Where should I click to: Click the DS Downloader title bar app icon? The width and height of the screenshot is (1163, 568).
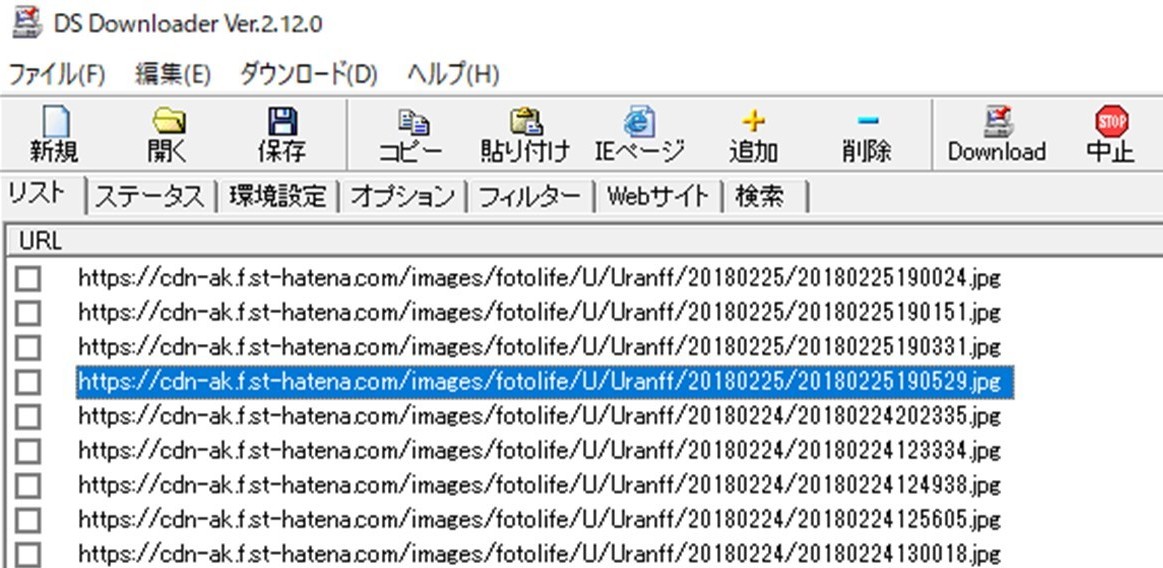pos(27,23)
